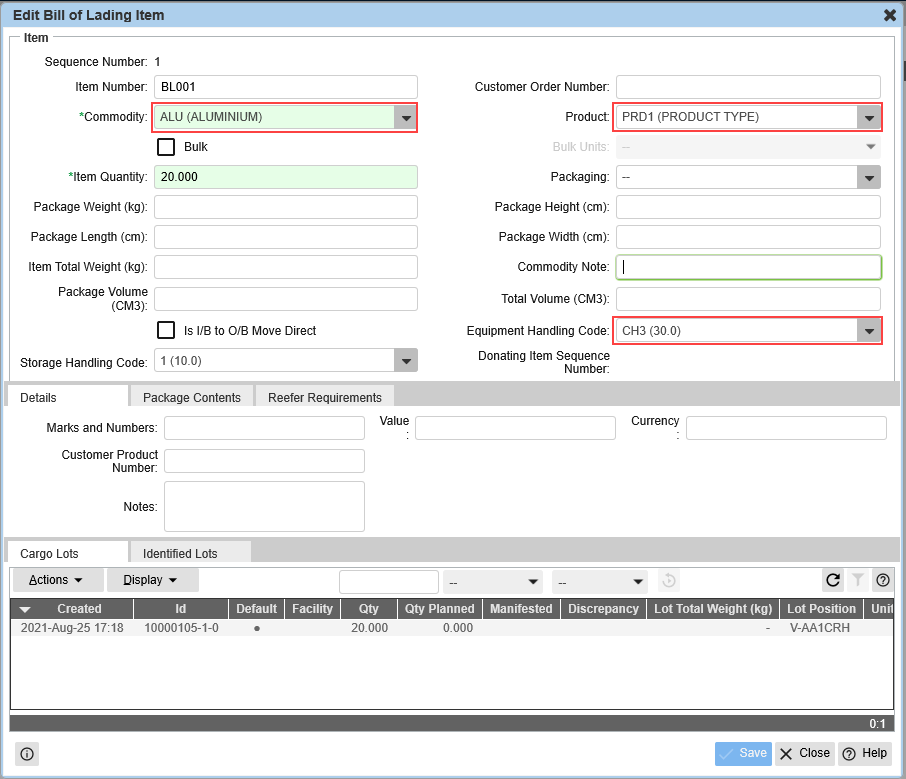Open the Equipment Handling Code dropdown
This screenshot has width=906, height=779.
[869, 331]
